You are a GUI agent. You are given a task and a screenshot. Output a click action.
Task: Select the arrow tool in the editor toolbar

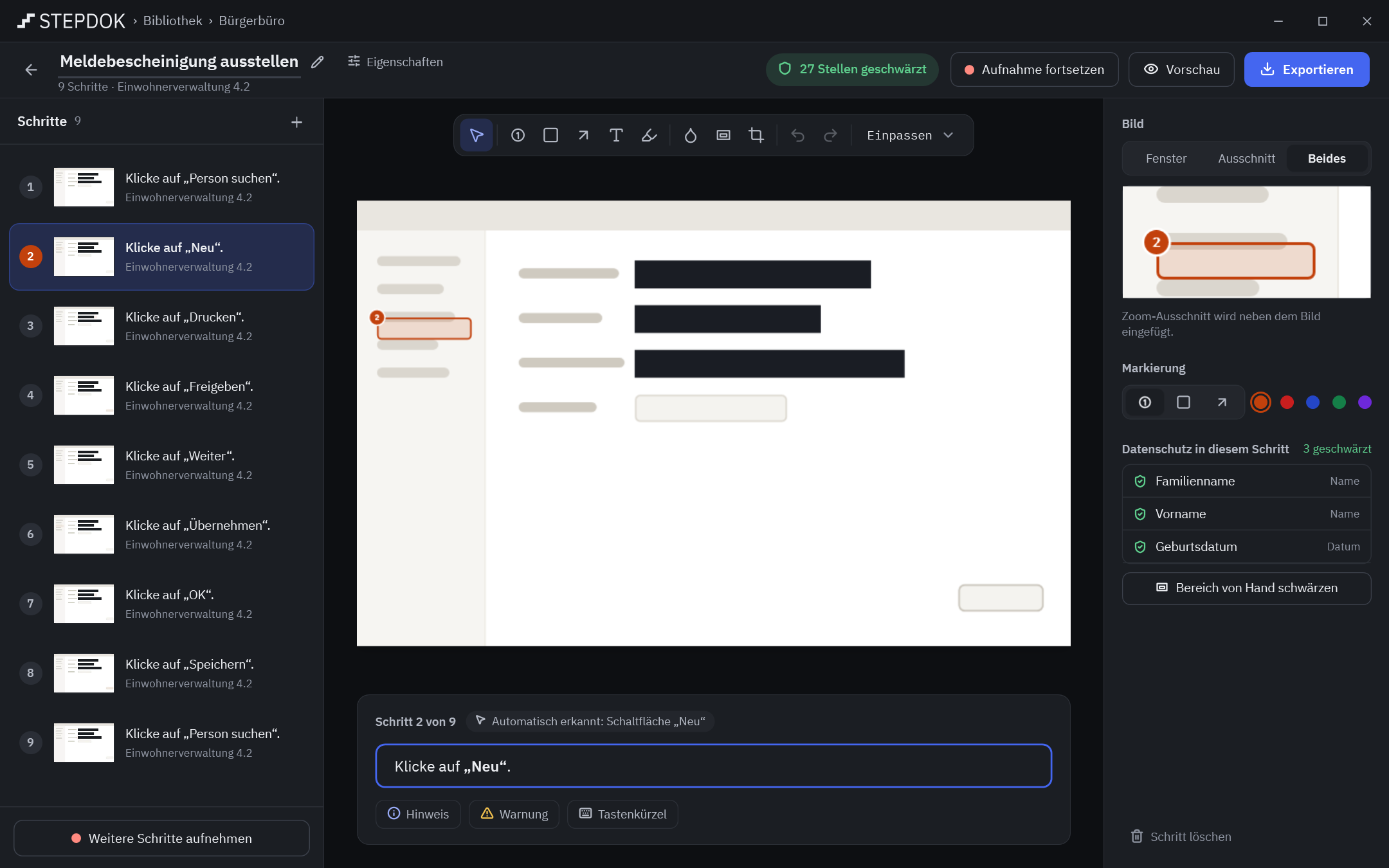coord(583,135)
